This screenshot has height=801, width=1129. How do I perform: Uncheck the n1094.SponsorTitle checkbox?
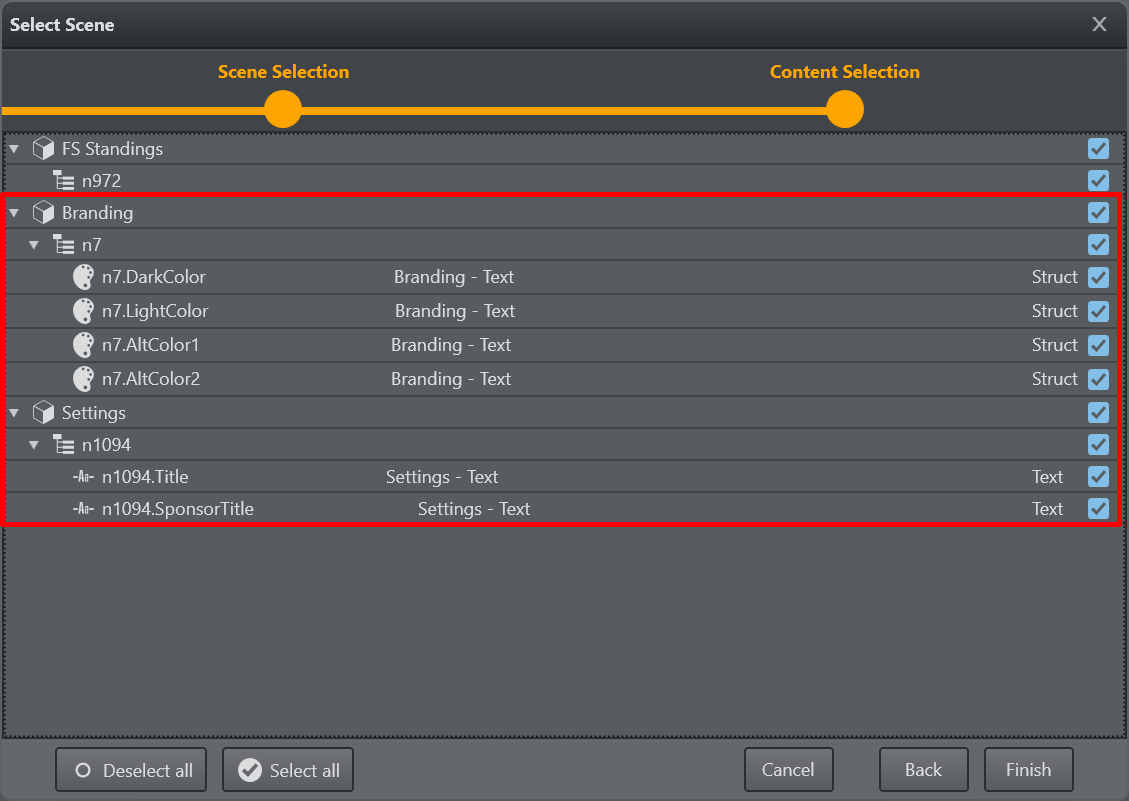click(x=1098, y=509)
